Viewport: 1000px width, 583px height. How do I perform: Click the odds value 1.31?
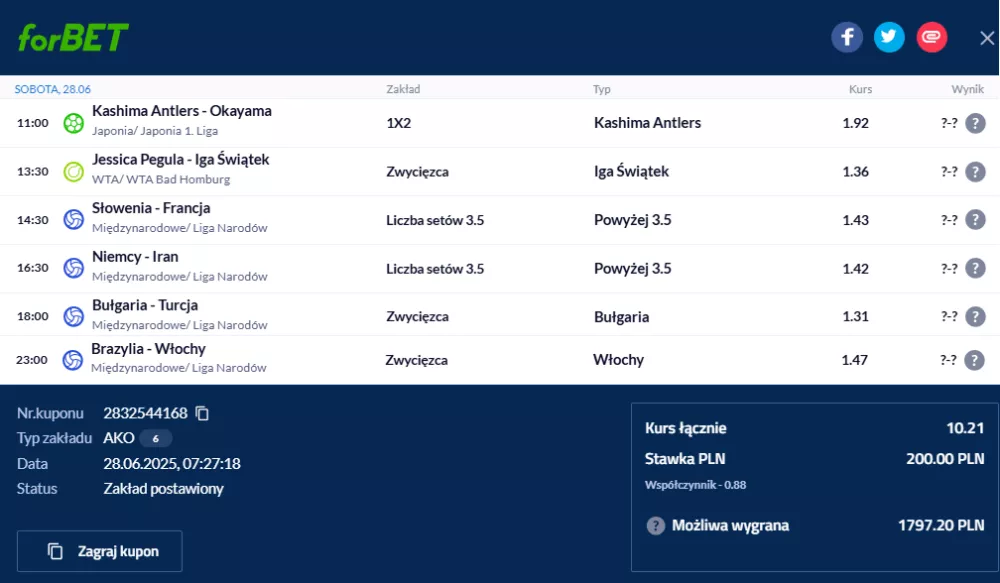[855, 316]
